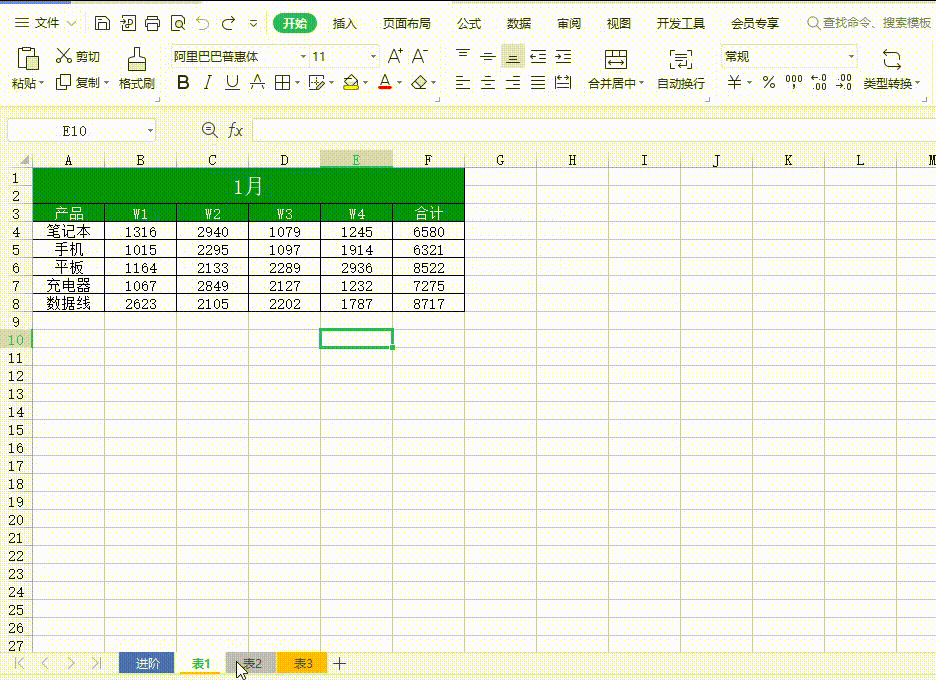Switch to the Review (审阅) tab
Viewport: 936px width, 680px height.
click(569, 23)
